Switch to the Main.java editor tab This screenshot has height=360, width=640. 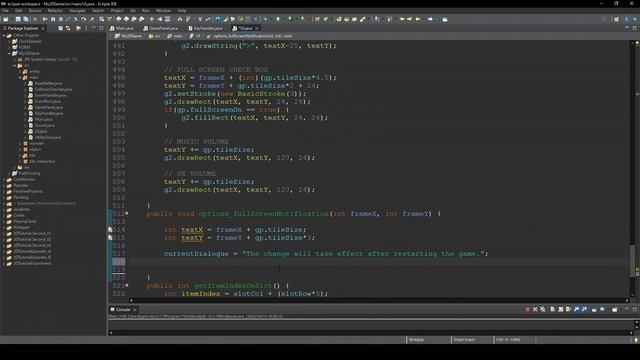point(122,28)
